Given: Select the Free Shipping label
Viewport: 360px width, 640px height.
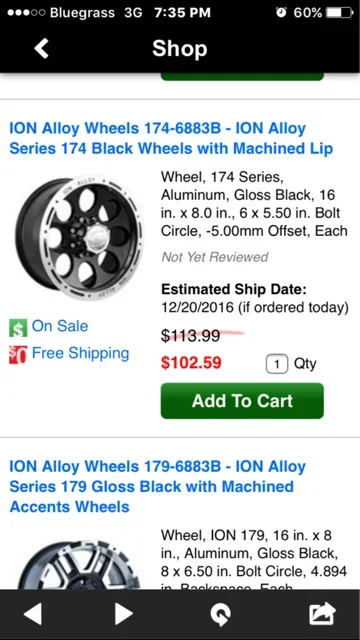Looking at the screenshot, I should 80,353.
